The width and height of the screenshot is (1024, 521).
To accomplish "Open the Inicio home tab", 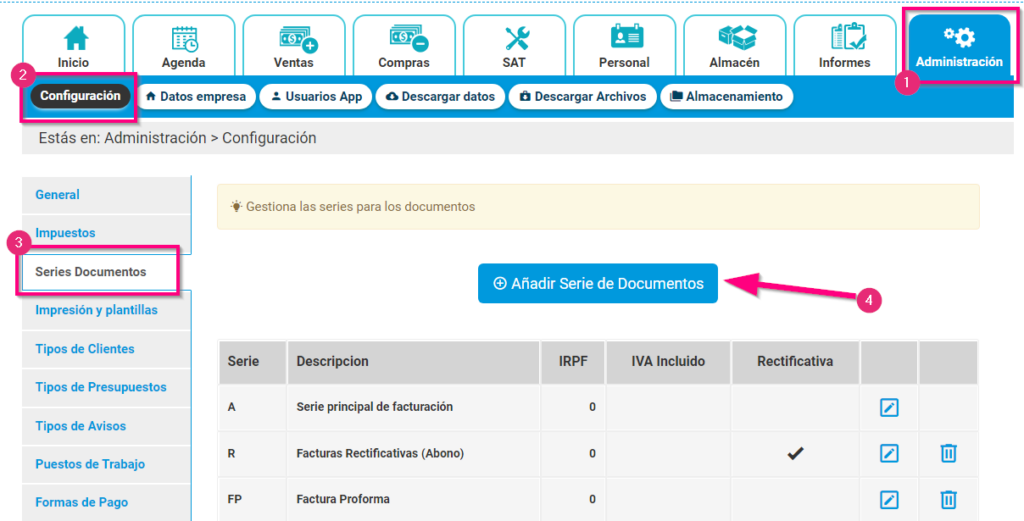I will point(73,46).
